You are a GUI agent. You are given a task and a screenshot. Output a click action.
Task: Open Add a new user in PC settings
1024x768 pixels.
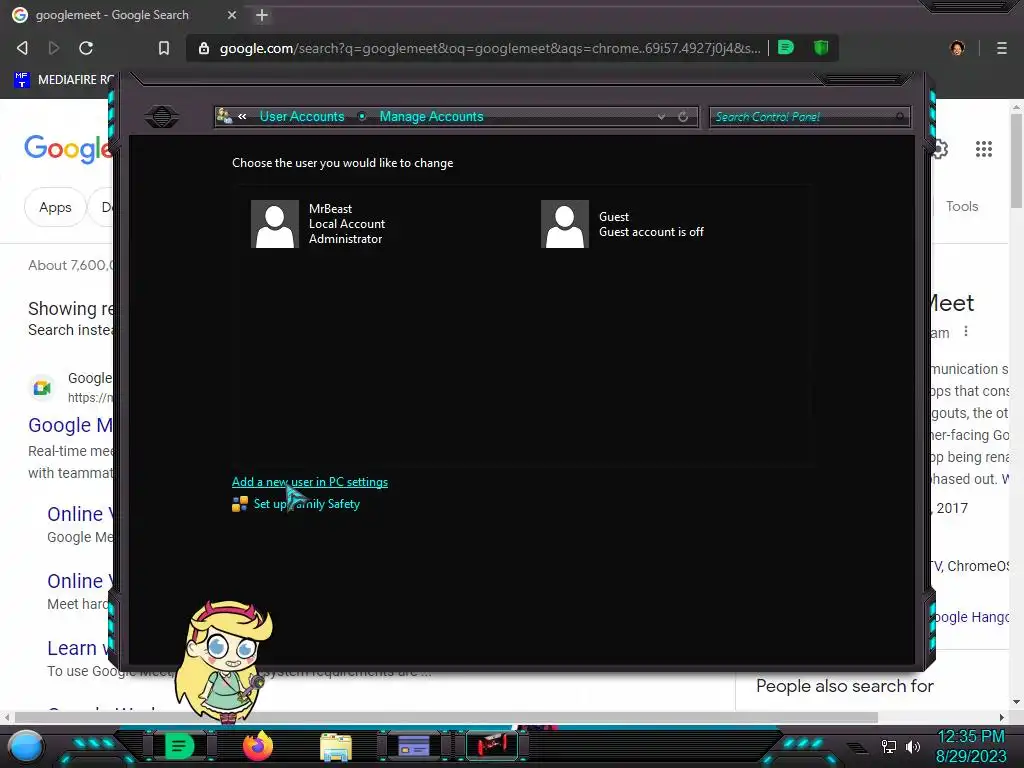click(310, 482)
